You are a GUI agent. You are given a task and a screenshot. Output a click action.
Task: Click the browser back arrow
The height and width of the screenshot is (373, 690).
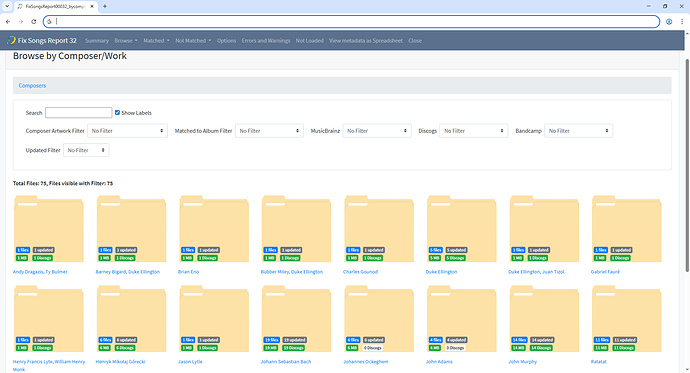coord(8,22)
